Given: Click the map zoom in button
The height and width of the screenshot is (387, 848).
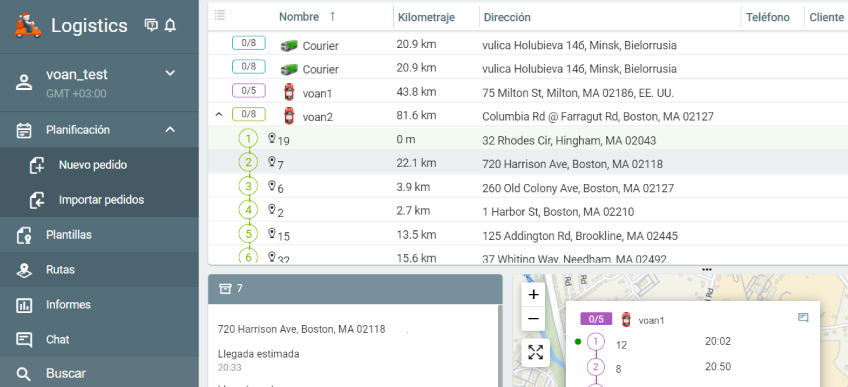Looking at the screenshot, I should 533,295.
